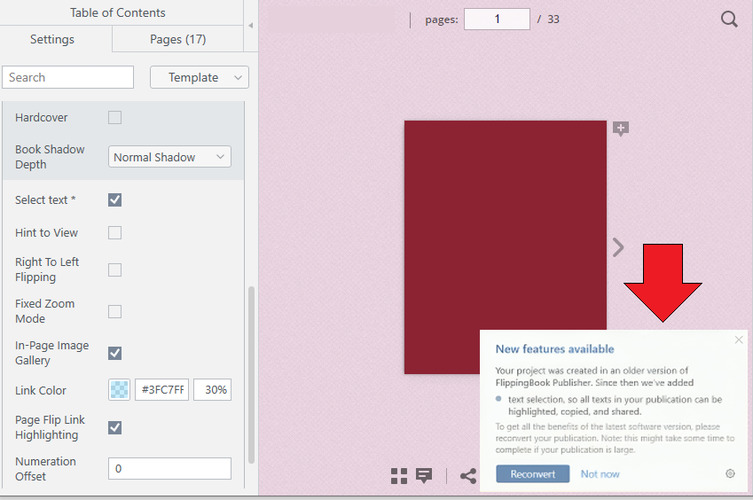Click the '/ 33' total pages text
The width and height of the screenshot is (753, 500).
tap(548, 19)
